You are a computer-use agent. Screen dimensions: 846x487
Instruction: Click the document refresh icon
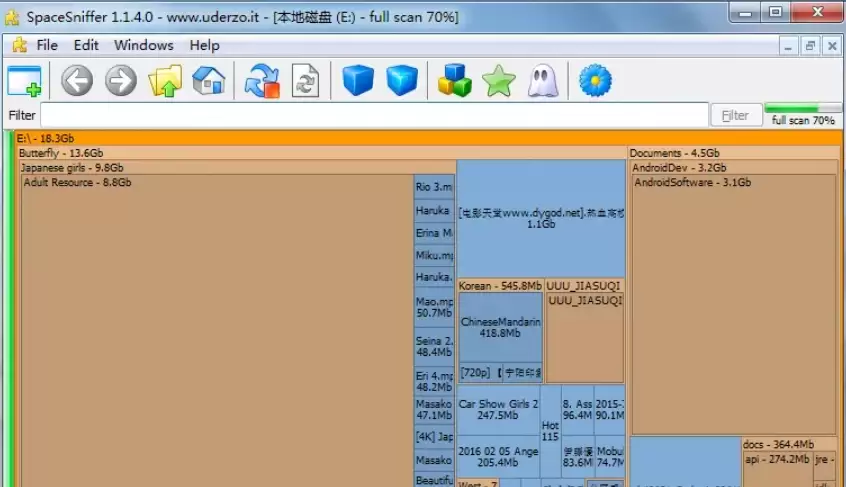(x=305, y=81)
